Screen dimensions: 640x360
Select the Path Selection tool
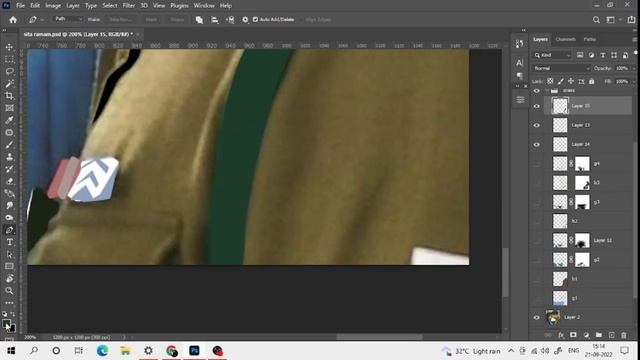pyautogui.click(x=9, y=254)
